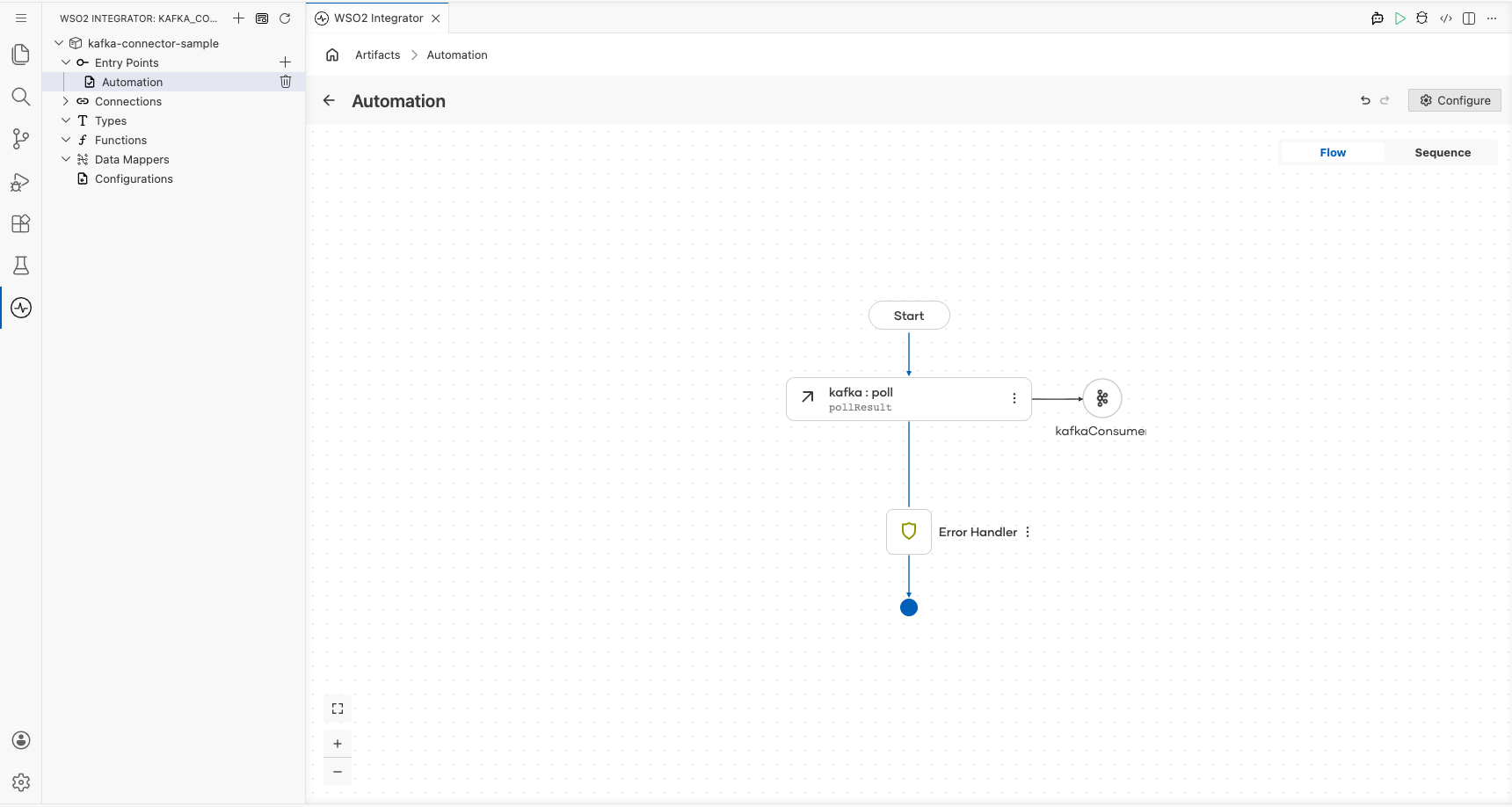Screen dimensions: 1512x807
Task: Add a new entry point
Action: point(285,62)
